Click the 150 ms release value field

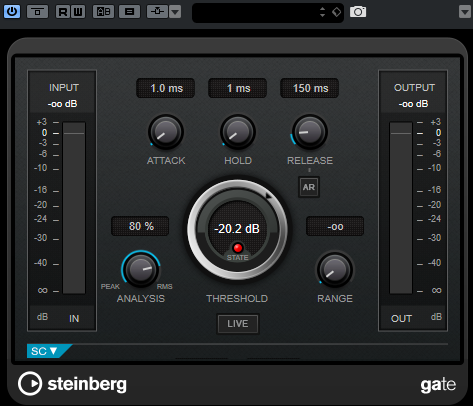[310, 88]
